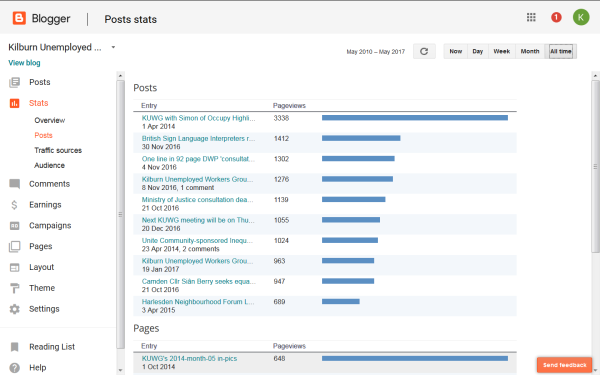The height and width of the screenshot is (375, 600).
Task: Click the Blogger logo icon
Action: [19, 18]
